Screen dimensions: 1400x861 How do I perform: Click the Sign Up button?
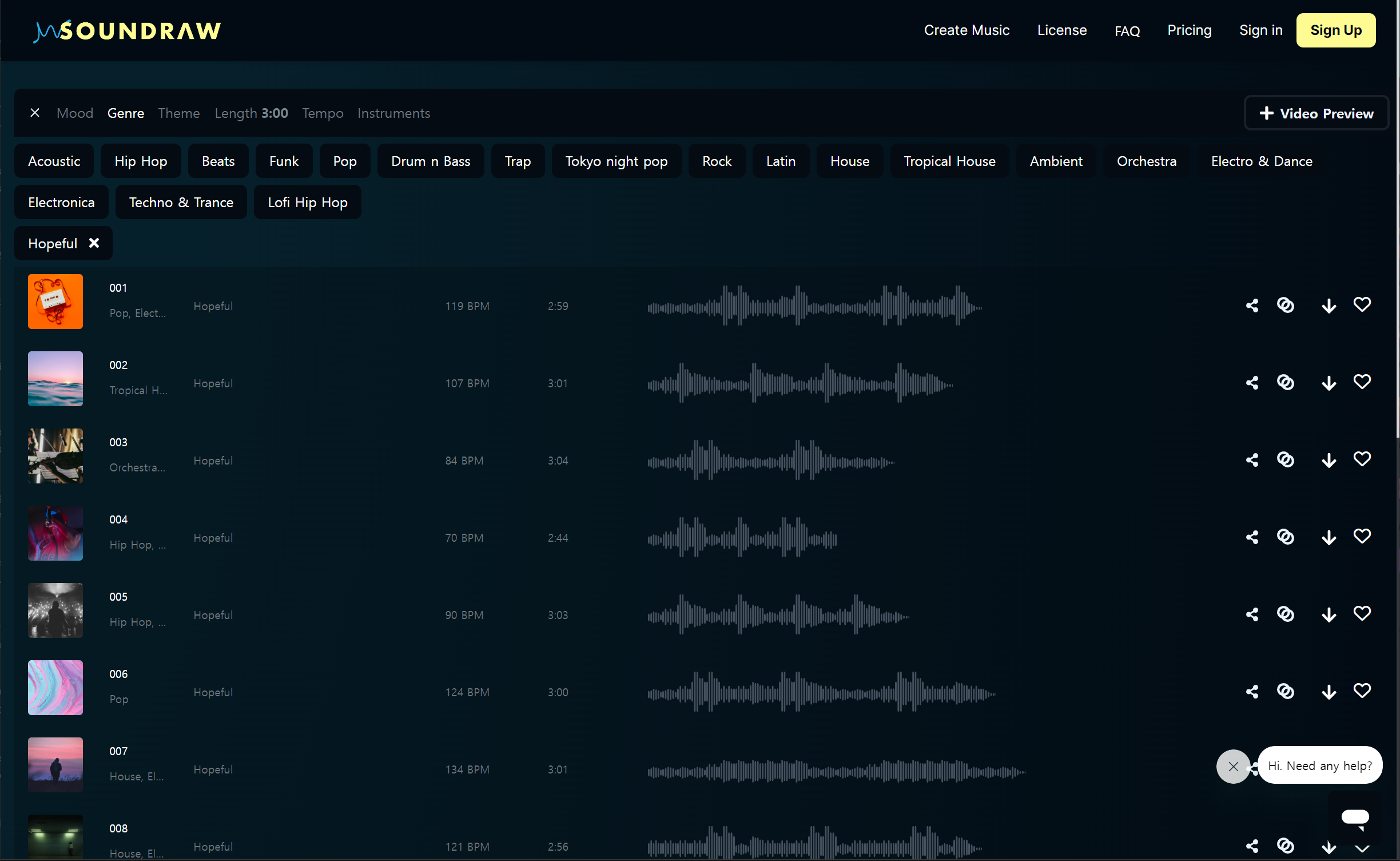coord(1335,30)
